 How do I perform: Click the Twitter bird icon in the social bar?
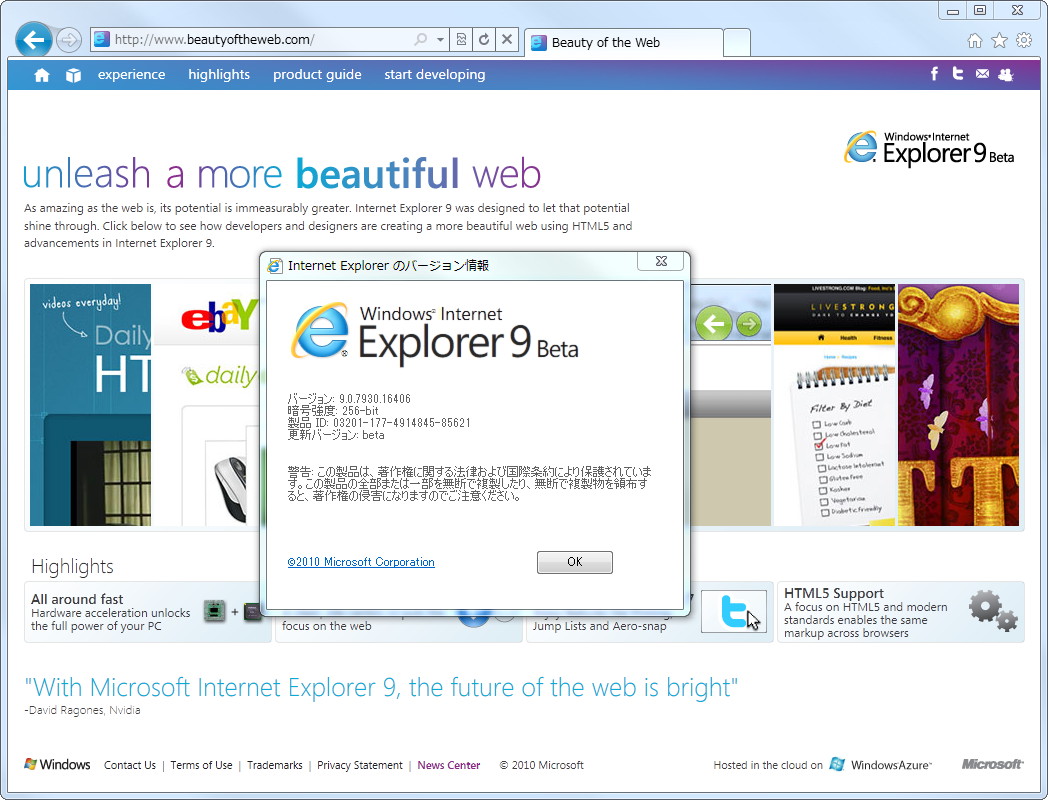click(957, 73)
